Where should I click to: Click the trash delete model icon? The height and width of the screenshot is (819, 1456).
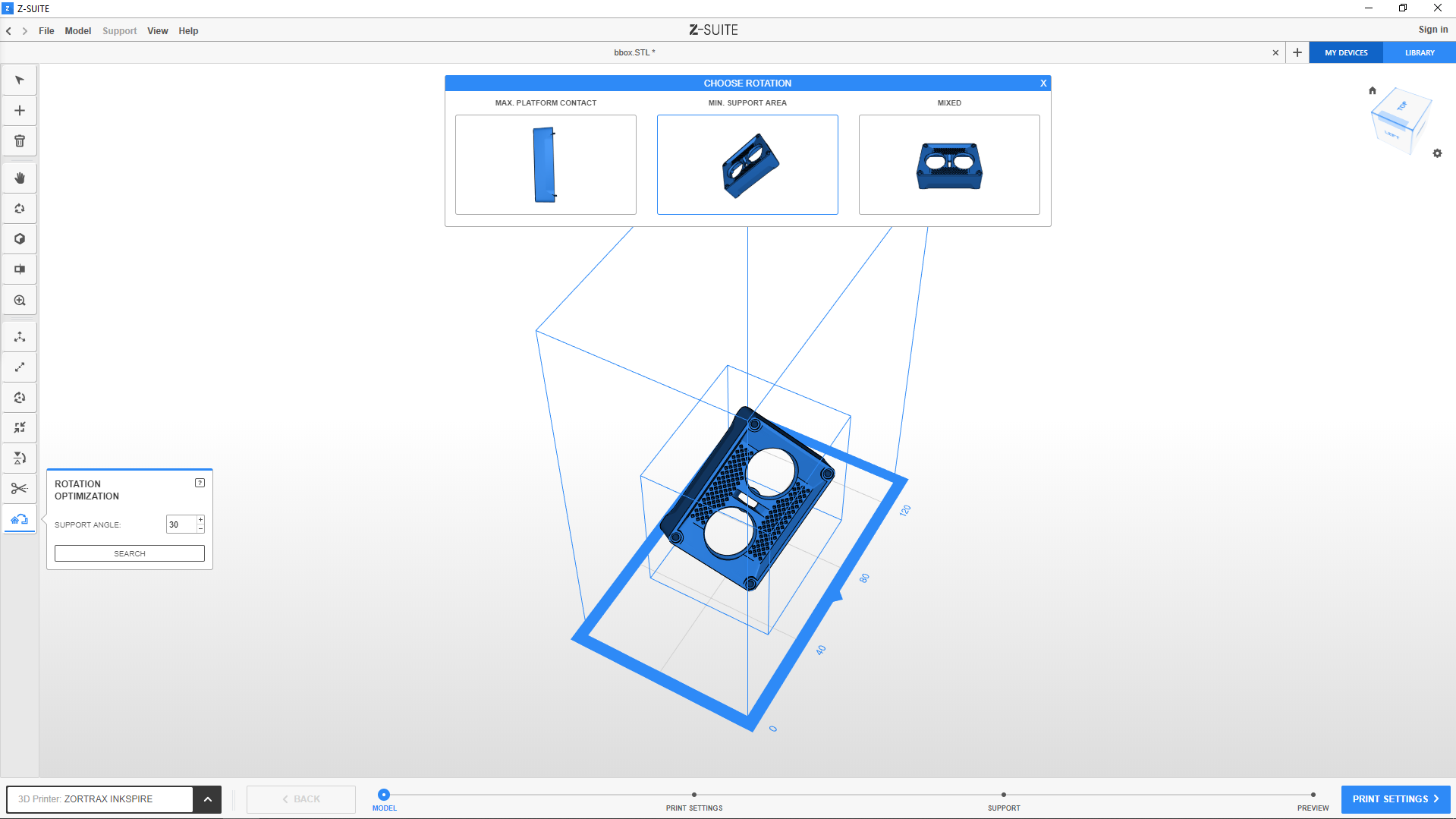(x=20, y=141)
